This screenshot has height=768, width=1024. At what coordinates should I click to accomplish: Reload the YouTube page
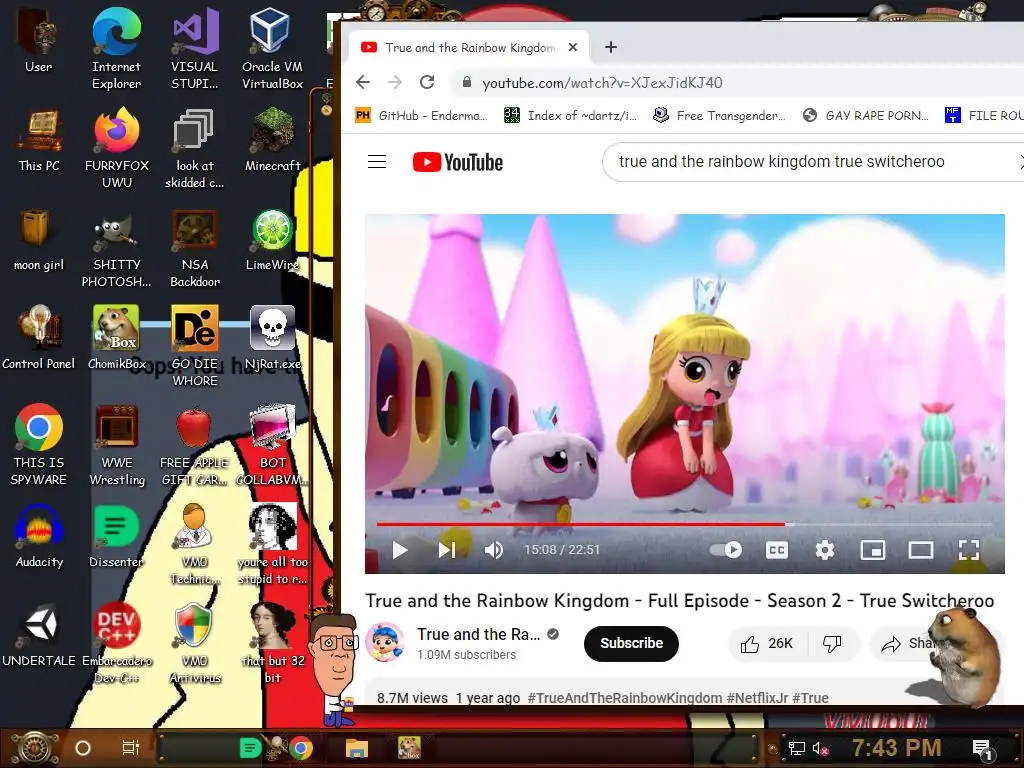427,82
